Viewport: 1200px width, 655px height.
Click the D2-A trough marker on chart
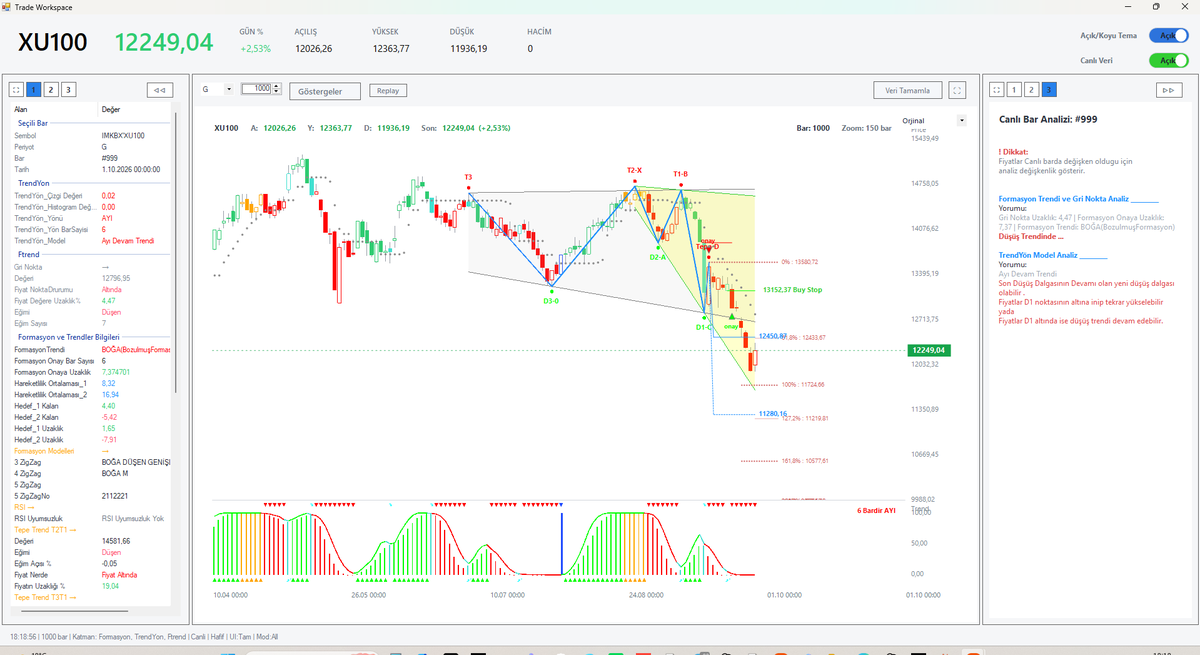(x=658, y=257)
